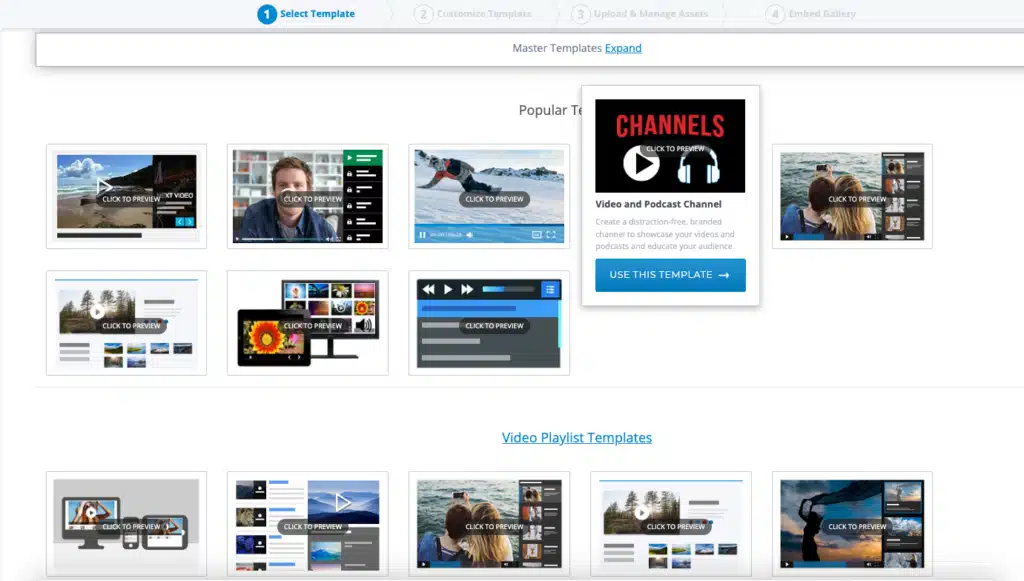Click the volume bar in audio player template
Viewport: 1024px width, 581px height.
508,289
